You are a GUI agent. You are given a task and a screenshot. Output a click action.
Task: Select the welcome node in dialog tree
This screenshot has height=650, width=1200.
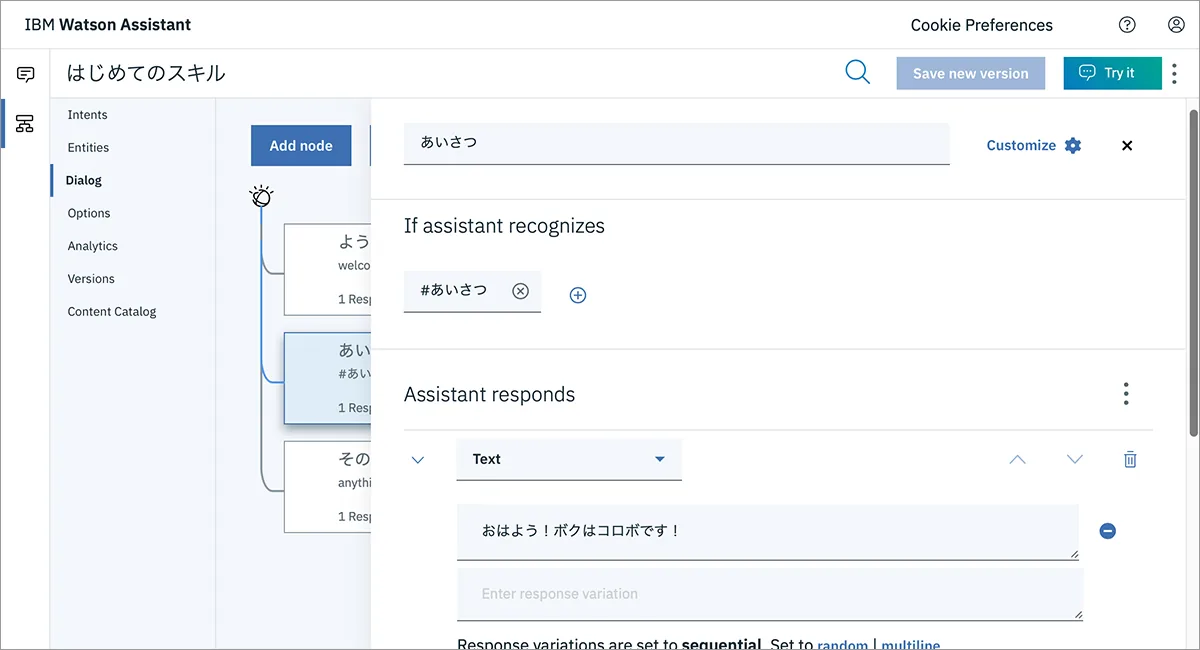tap(327, 270)
